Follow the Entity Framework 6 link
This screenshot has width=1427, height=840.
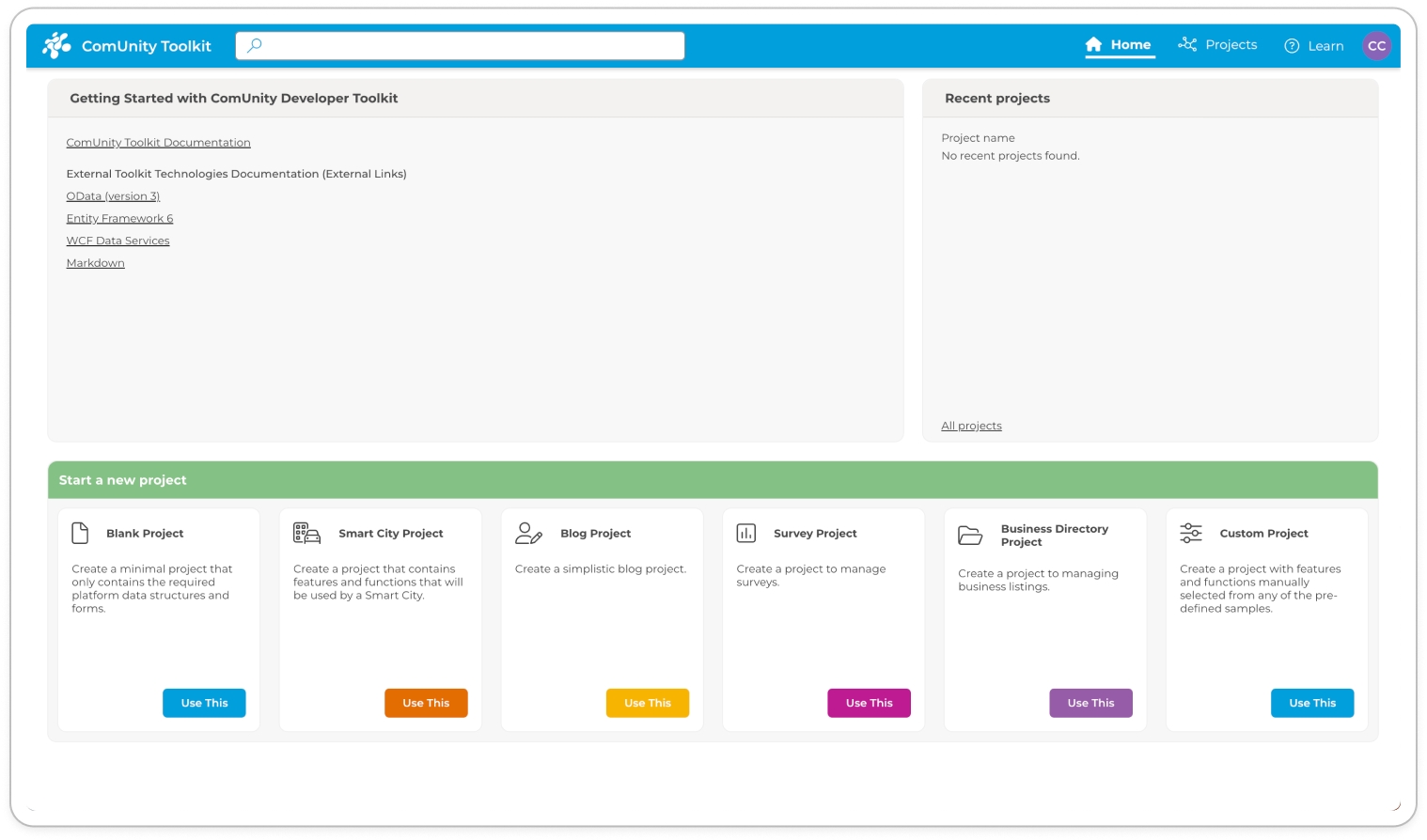tap(119, 219)
